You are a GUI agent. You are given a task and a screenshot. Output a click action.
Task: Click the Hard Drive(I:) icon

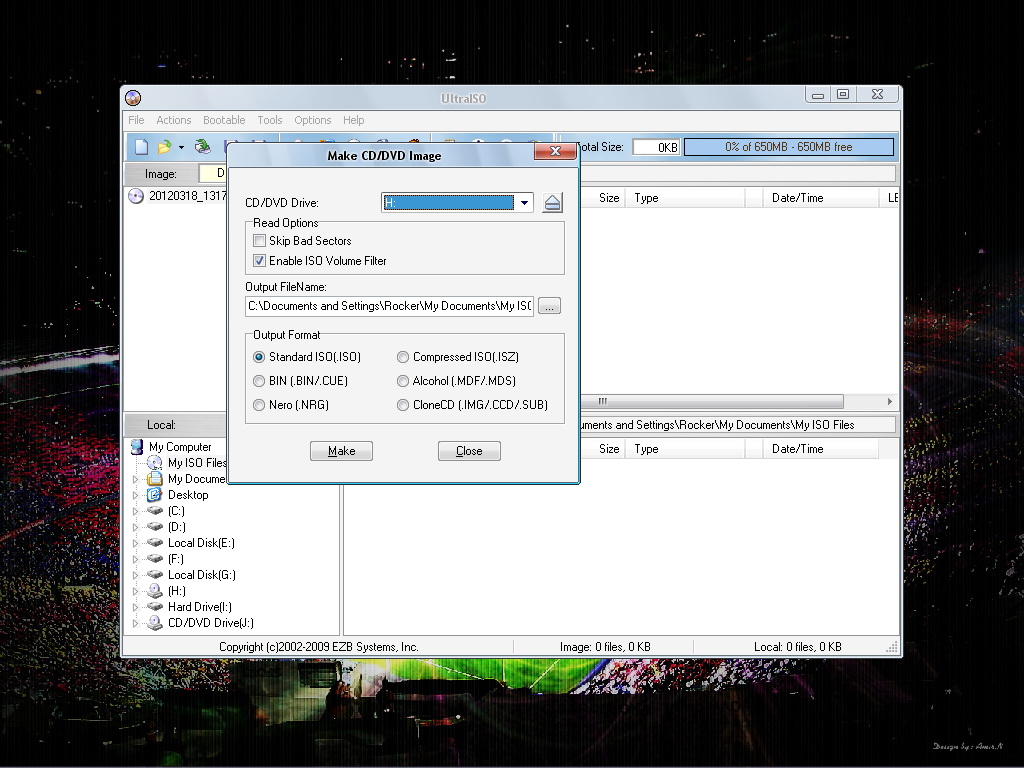click(x=155, y=607)
